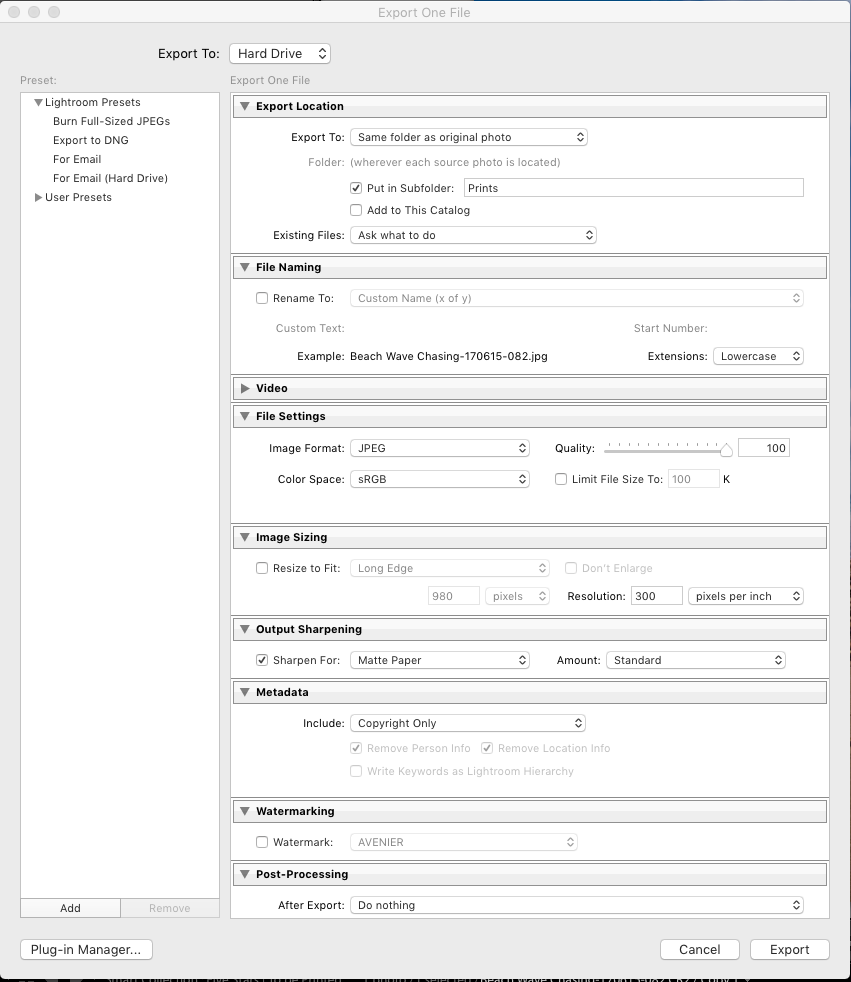Expand the User Presets tree group

38,197
